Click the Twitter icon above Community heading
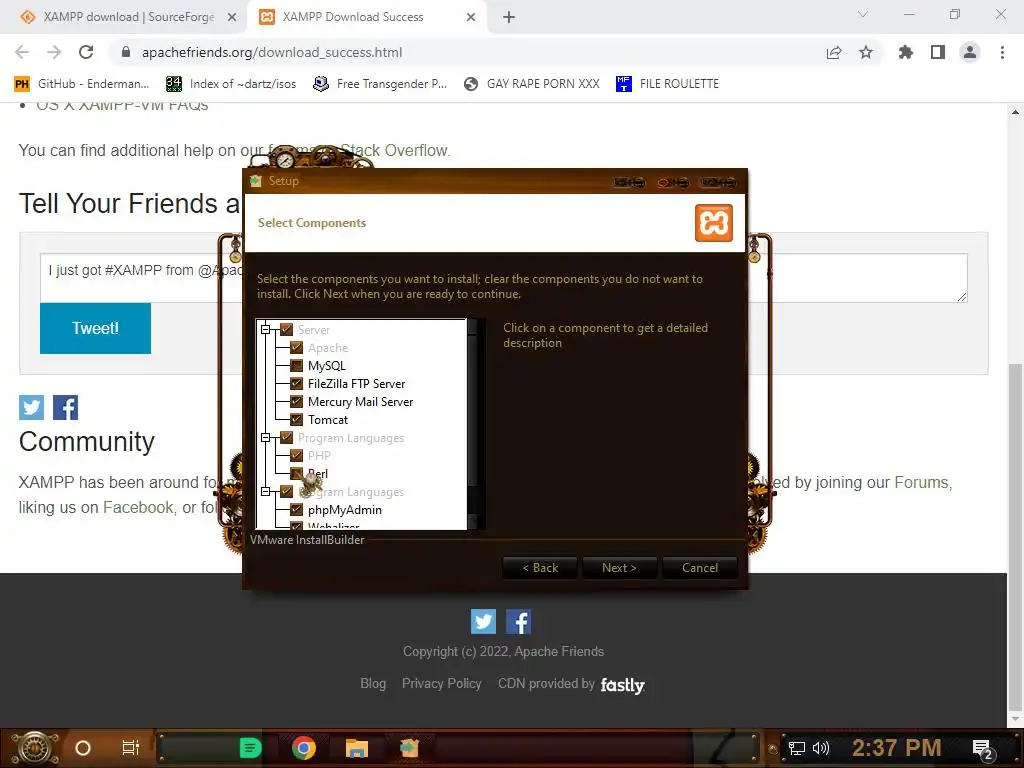Screen dimensions: 1024x768 click(31, 408)
